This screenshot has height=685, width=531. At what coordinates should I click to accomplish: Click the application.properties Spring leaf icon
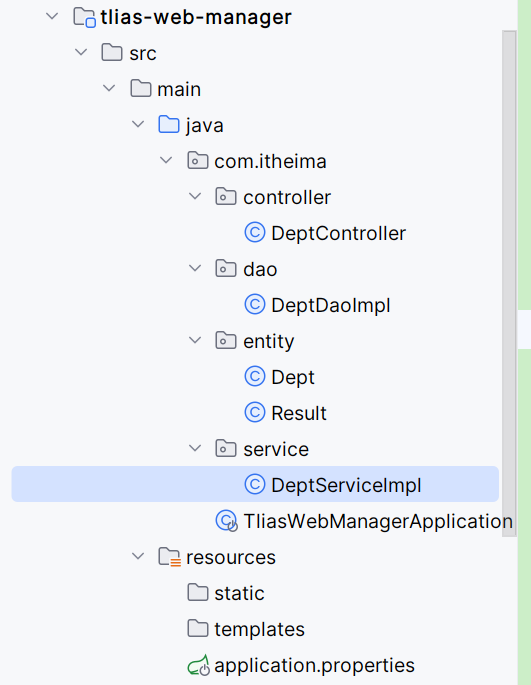[198, 665]
